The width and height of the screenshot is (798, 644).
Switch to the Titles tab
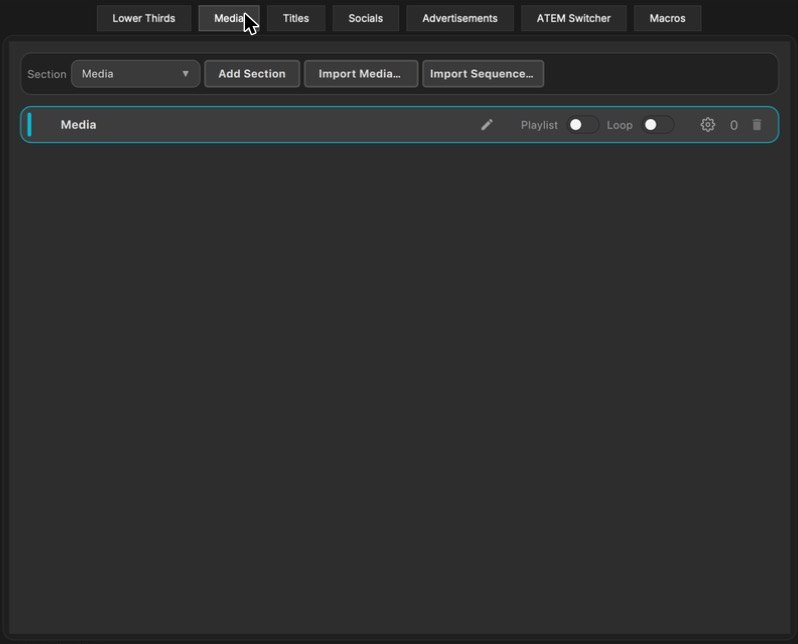click(296, 18)
